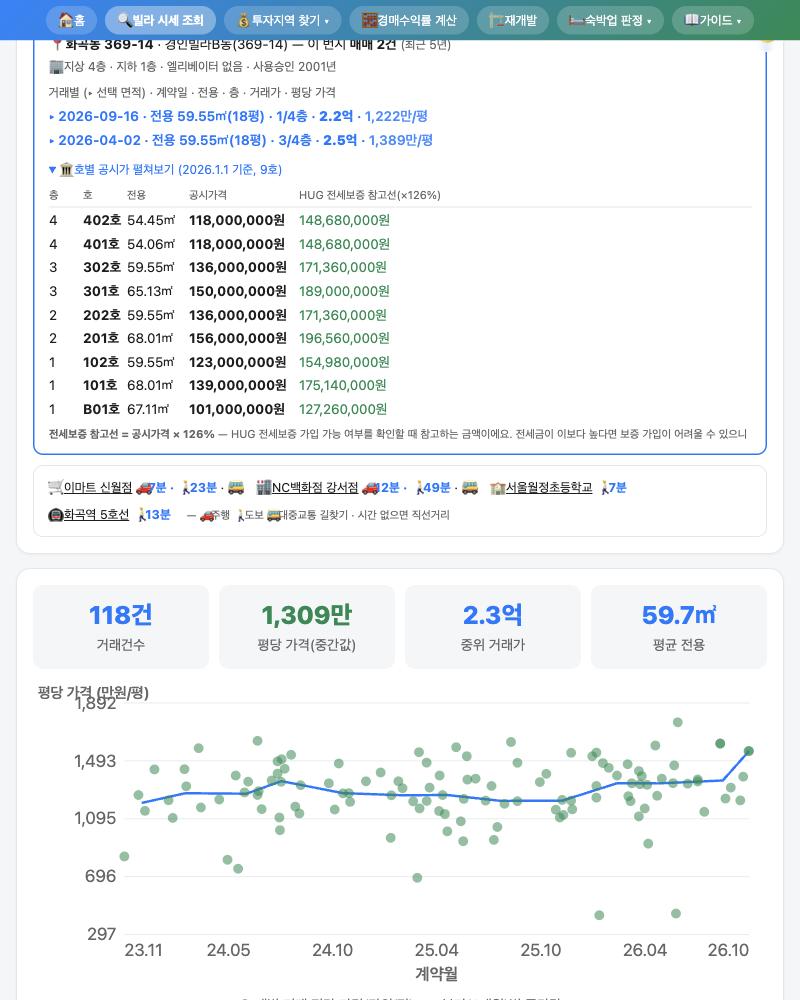Click the 중위 거래가 2.3억 card
The image size is (800, 1000).
pos(493,627)
